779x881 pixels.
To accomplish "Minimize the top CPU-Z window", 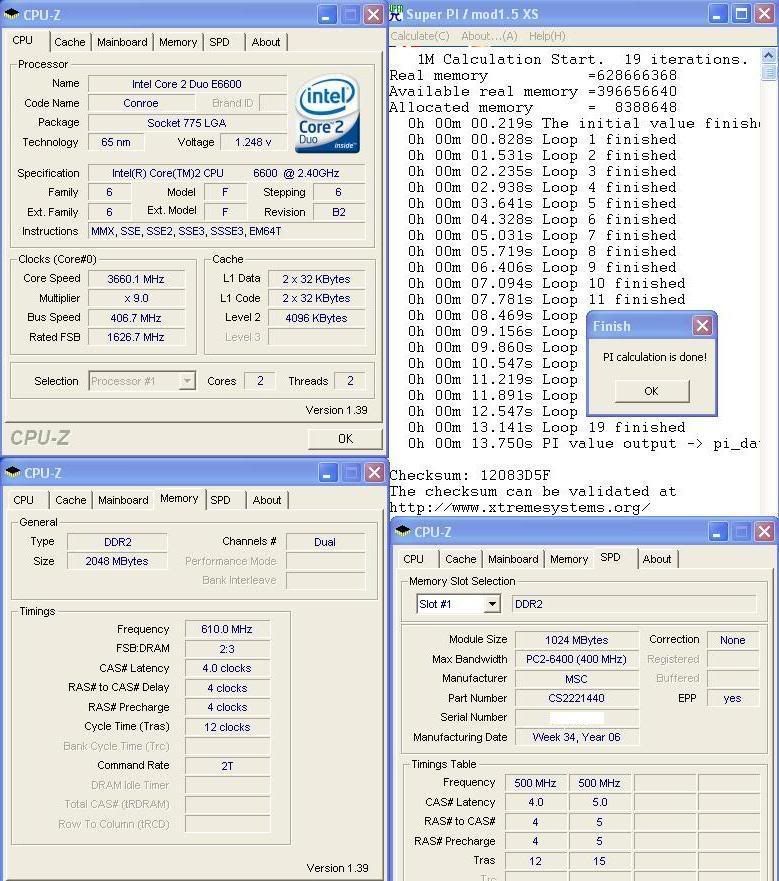I will click(x=327, y=15).
